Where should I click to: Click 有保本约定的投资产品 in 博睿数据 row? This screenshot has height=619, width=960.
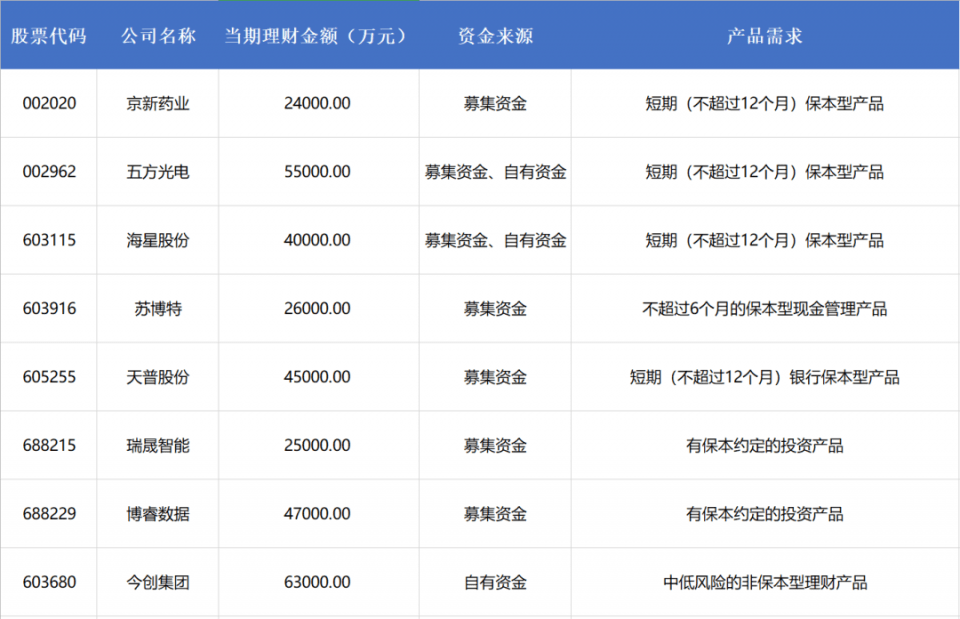(765, 514)
